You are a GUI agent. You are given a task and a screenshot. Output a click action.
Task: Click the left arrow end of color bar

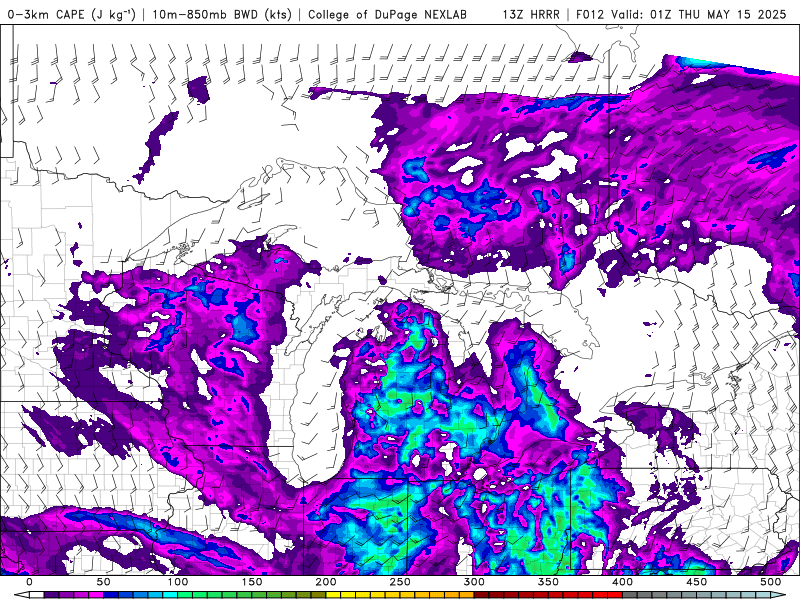21,595
